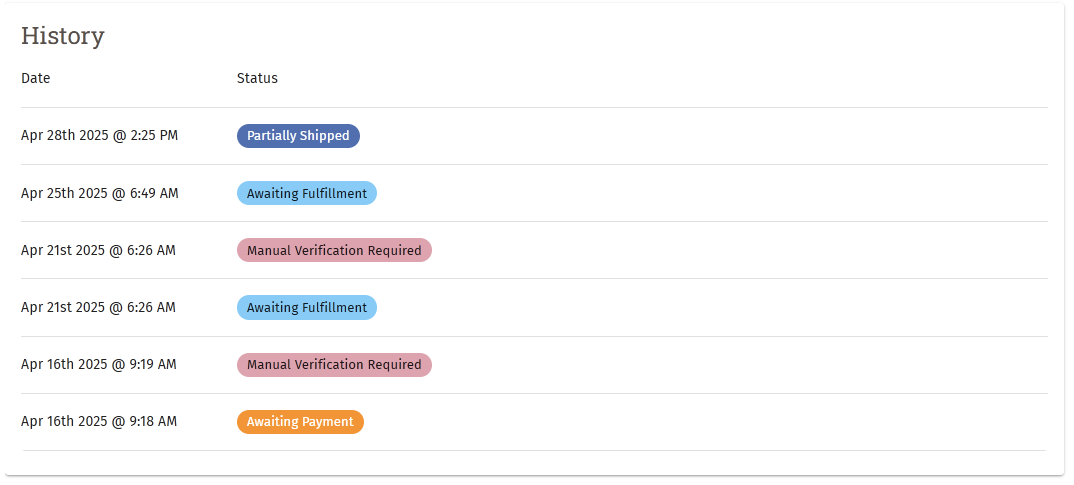1074x485 pixels.
Task: Select the Awaiting Payment status badge
Action: click(300, 422)
